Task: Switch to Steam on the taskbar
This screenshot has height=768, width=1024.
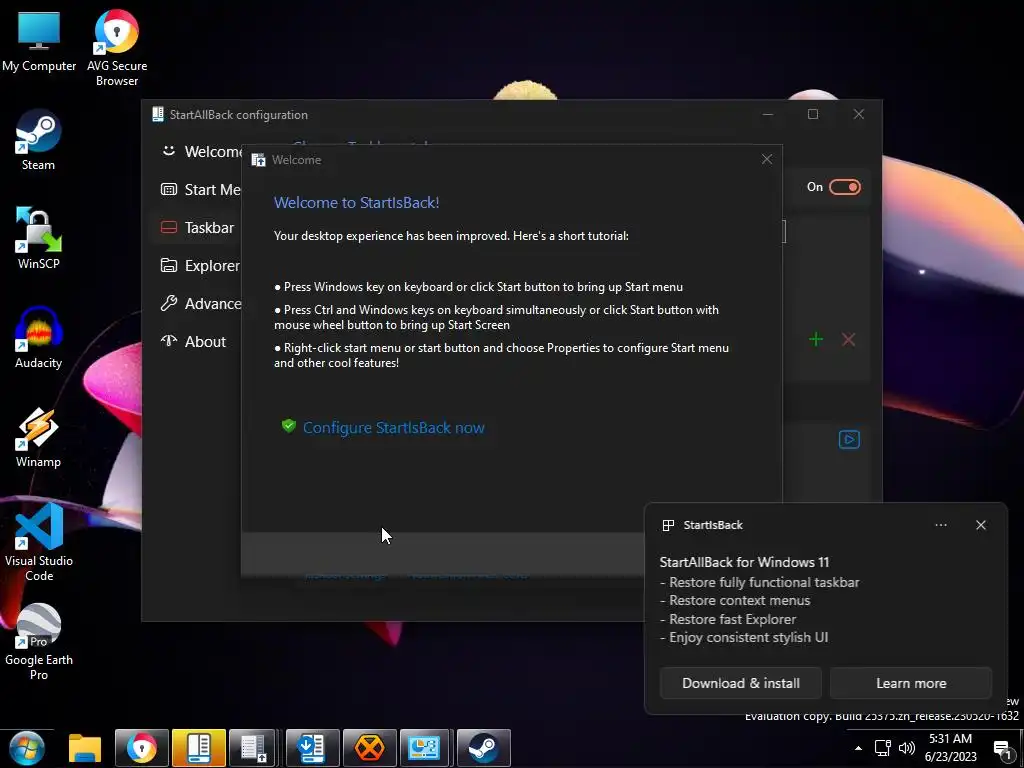Action: (x=483, y=748)
